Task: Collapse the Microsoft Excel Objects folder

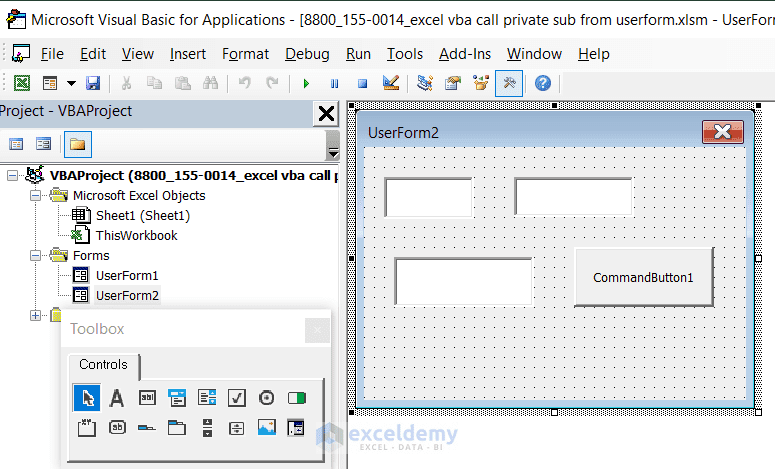Action: coord(35,196)
